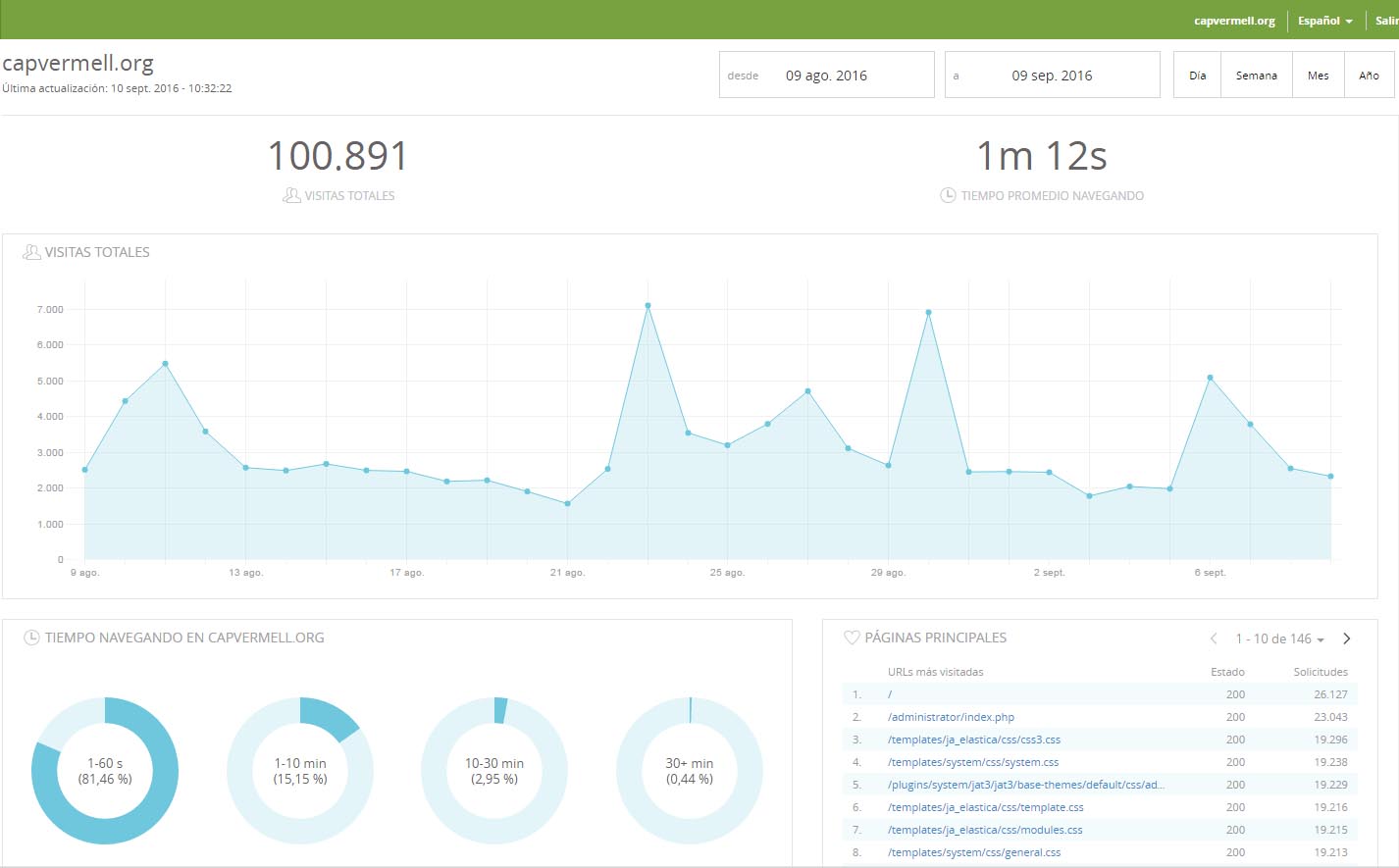Go to next page of top URLs
The width and height of the screenshot is (1399, 868).
pyautogui.click(x=1347, y=638)
